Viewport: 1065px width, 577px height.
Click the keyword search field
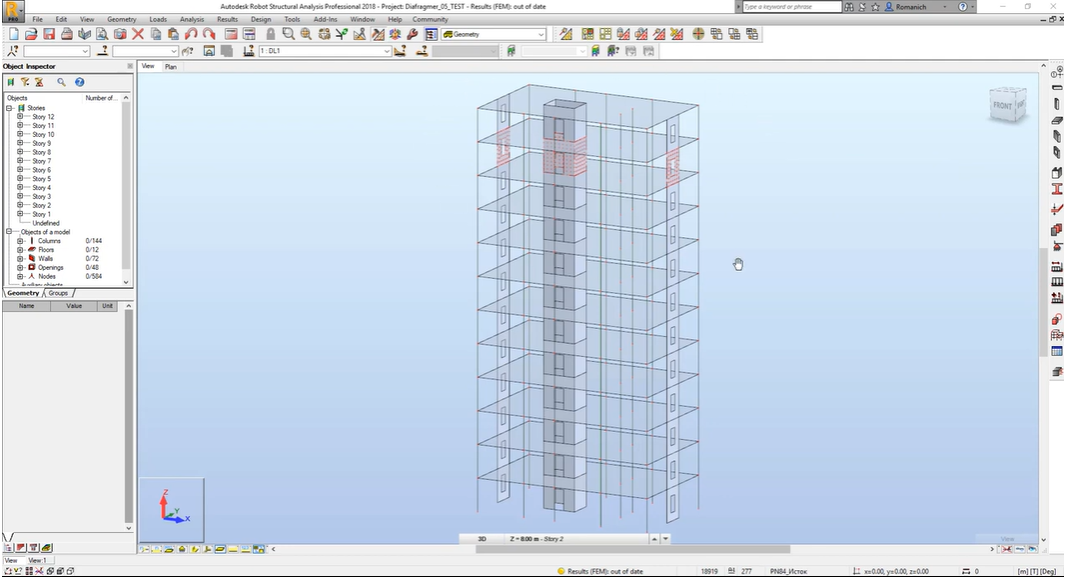[792, 7]
